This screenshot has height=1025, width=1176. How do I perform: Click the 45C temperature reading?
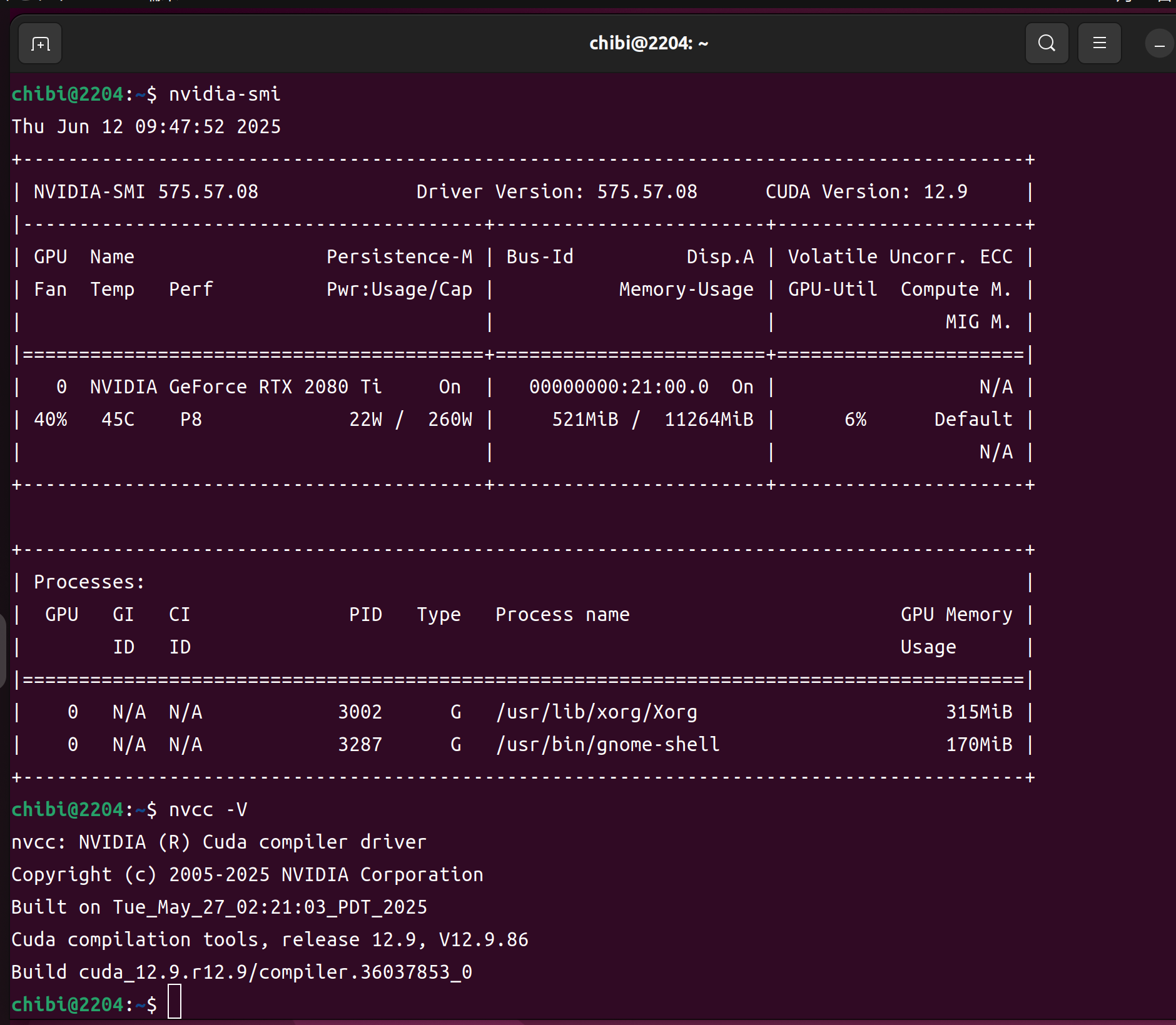(x=118, y=420)
